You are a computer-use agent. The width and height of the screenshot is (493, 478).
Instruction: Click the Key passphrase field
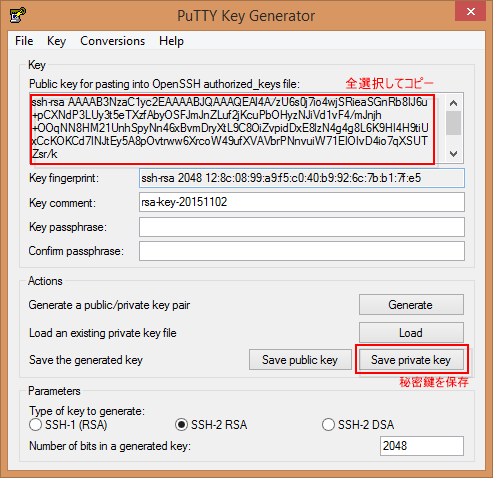pos(302,227)
